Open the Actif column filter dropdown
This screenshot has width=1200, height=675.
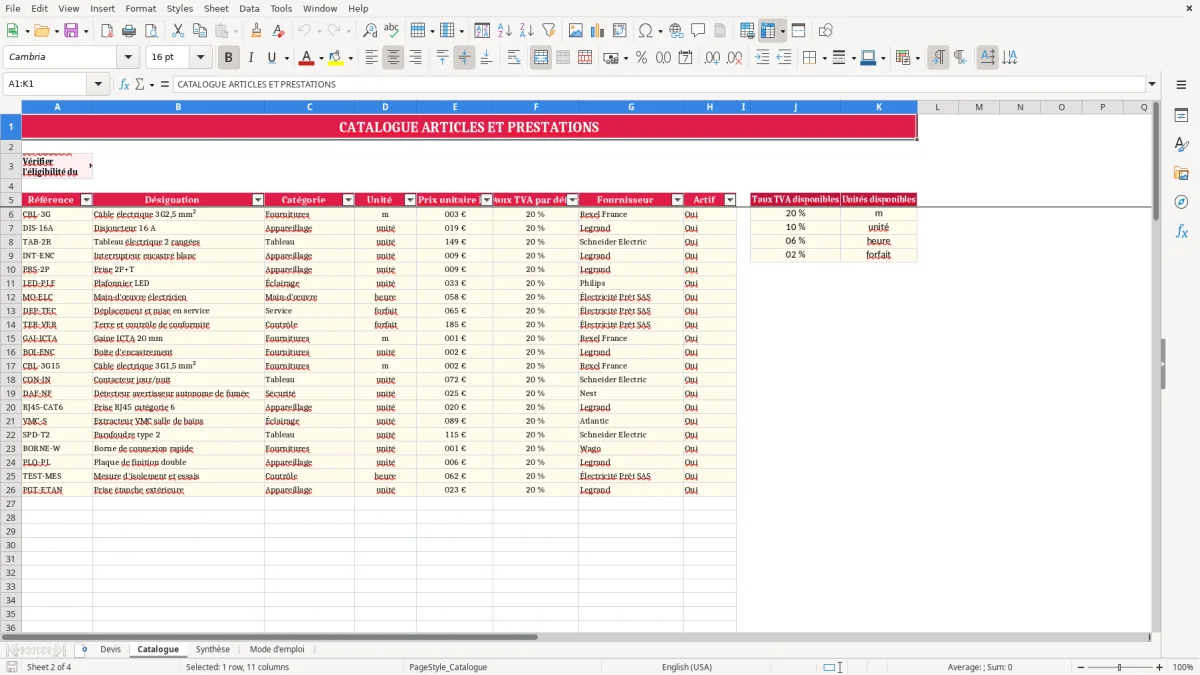point(730,200)
